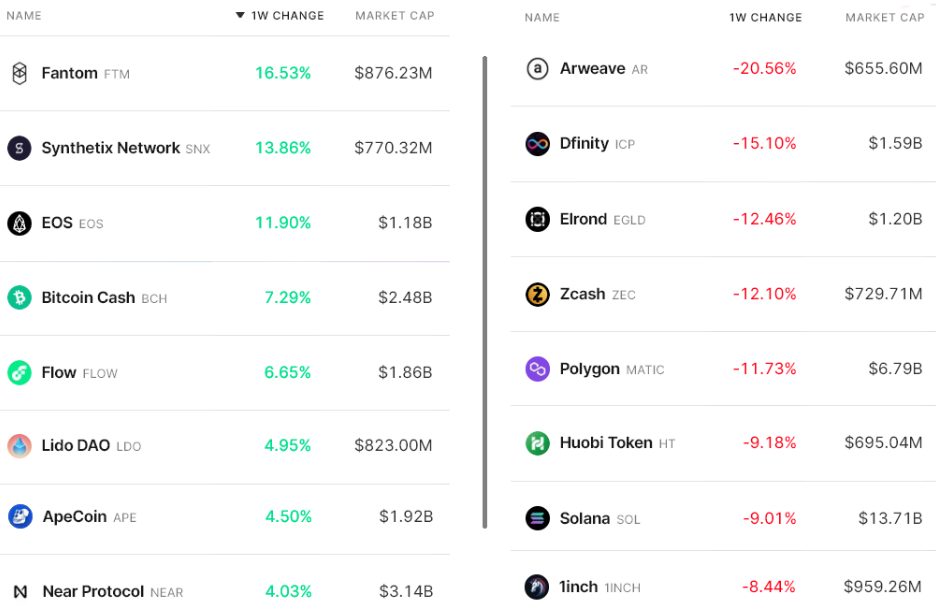Image resolution: width=942 pixels, height=613 pixels.
Task: Click the EOS coin logo icon
Action: pos(19,223)
